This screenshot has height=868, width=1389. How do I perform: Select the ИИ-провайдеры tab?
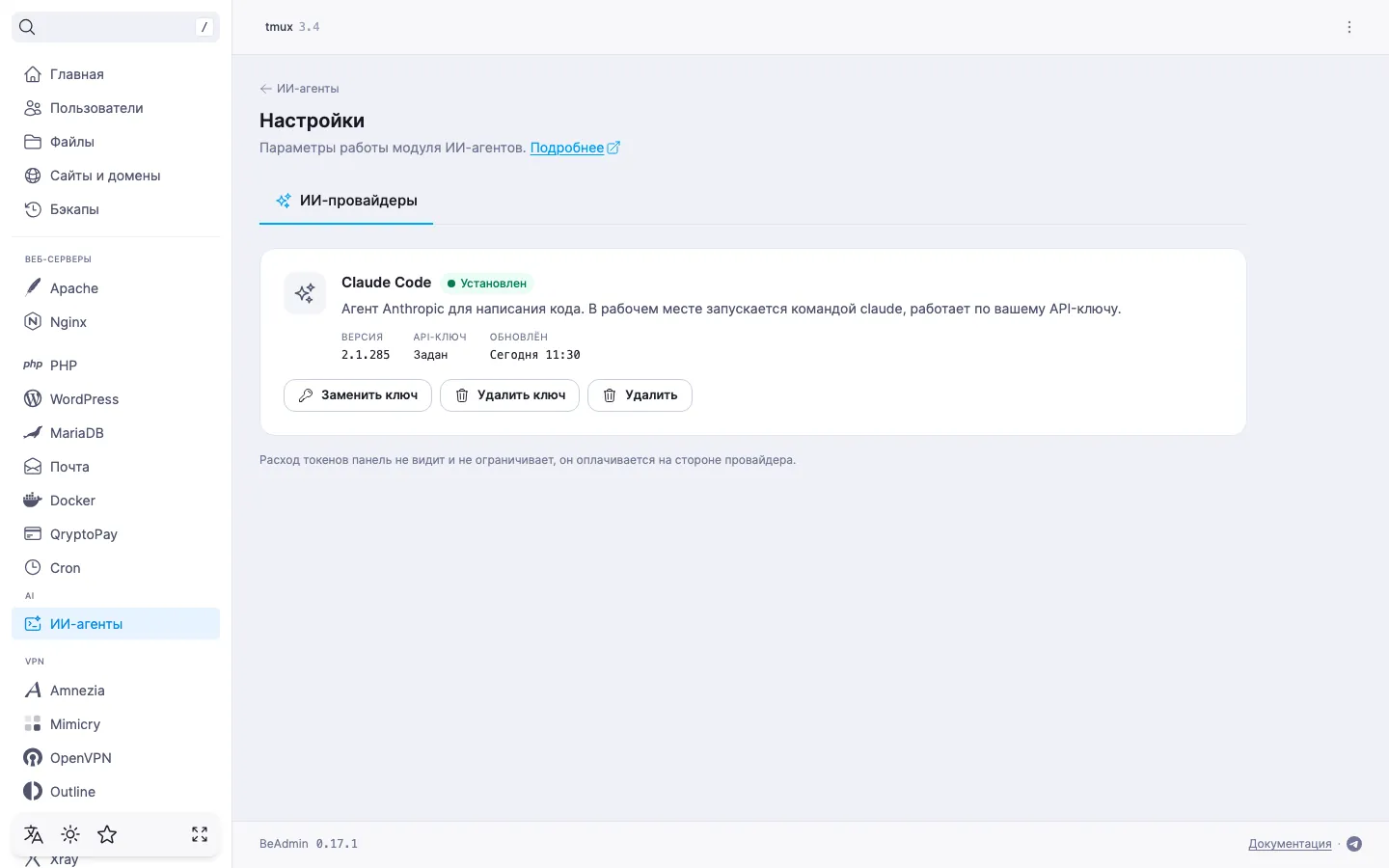(x=346, y=201)
